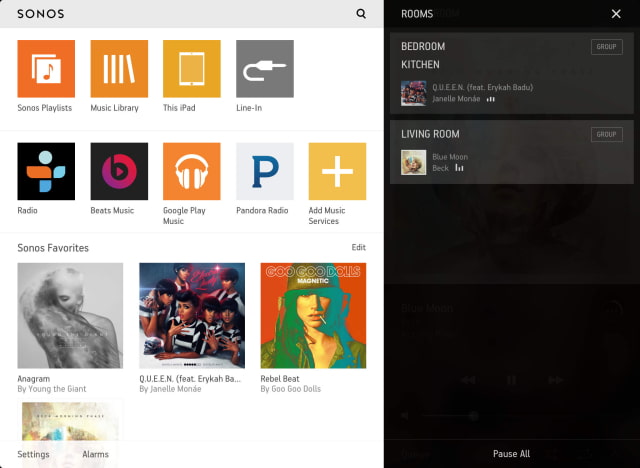Open the TuneIn Radio tile

point(46,171)
